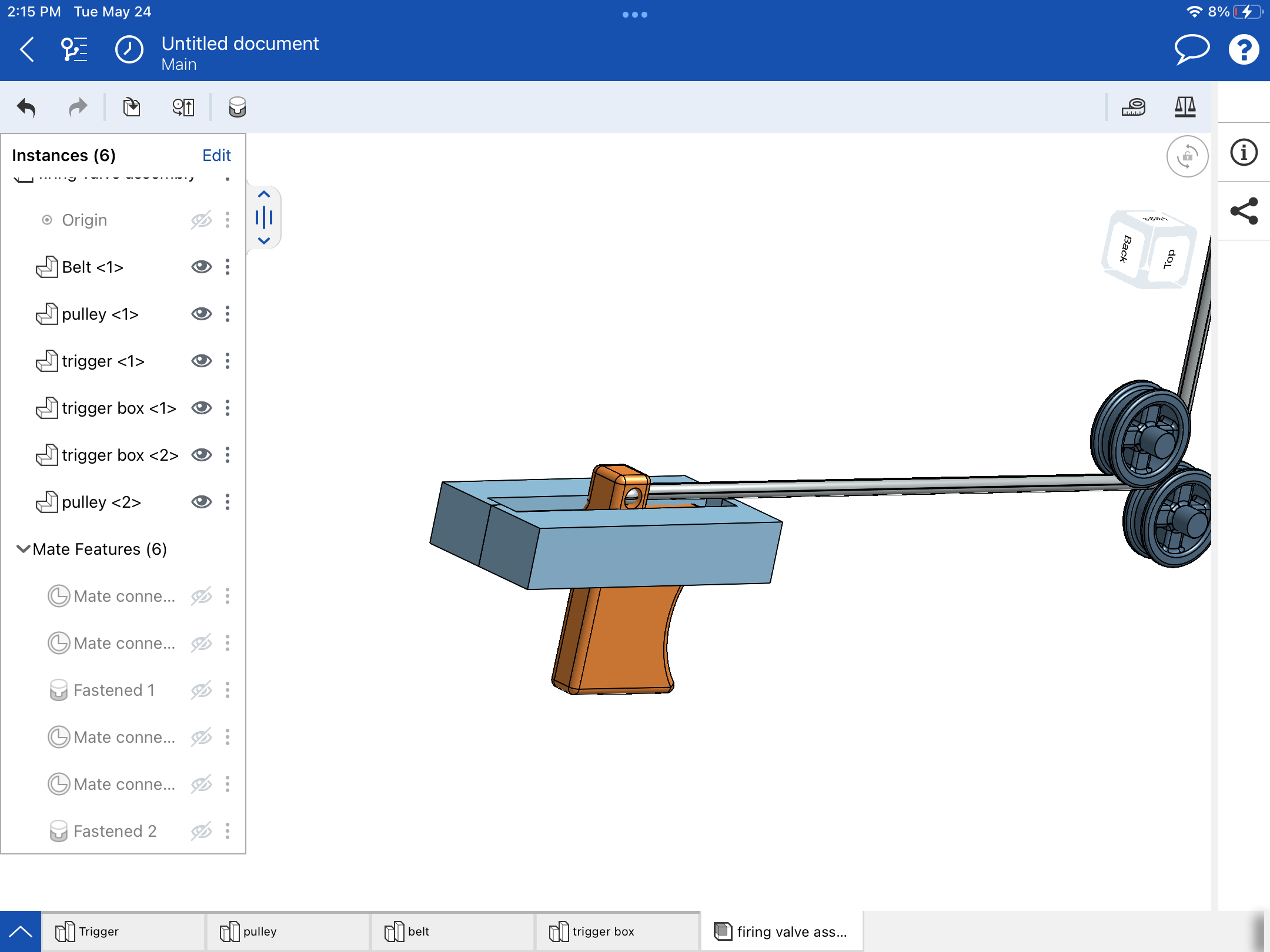Tap the panel handle down chevron
Screen dimensions: 1270x952
pos(264,240)
